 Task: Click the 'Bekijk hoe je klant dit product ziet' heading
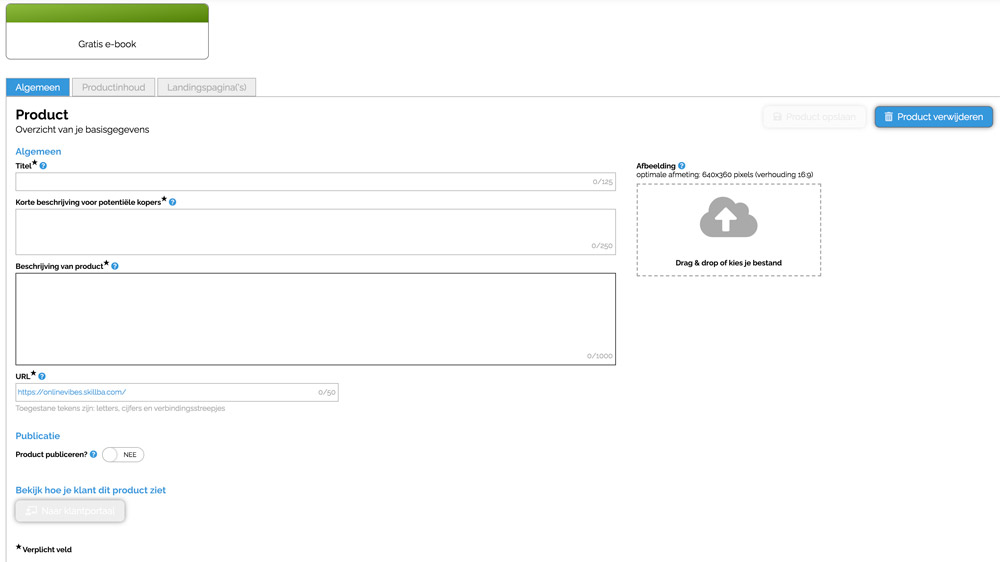[91, 490]
